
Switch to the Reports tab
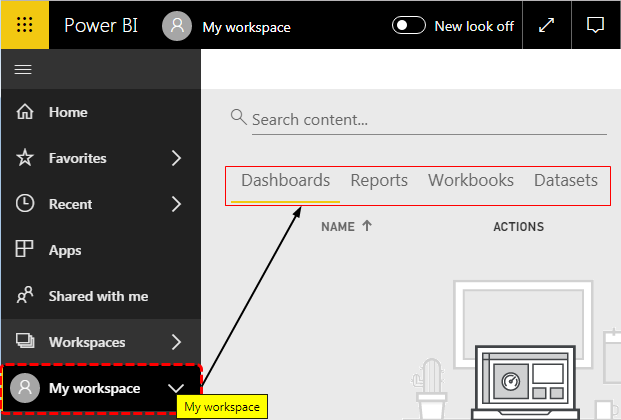tap(379, 181)
